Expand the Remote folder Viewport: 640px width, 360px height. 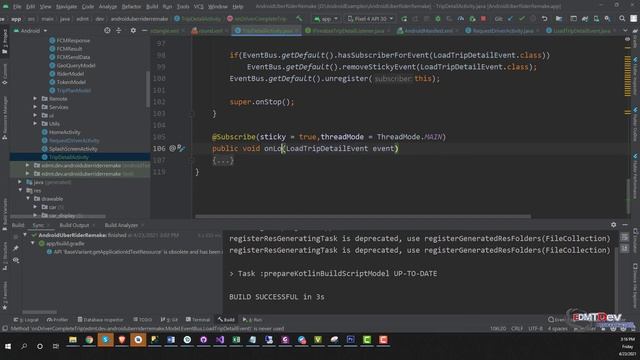[35, 99]
